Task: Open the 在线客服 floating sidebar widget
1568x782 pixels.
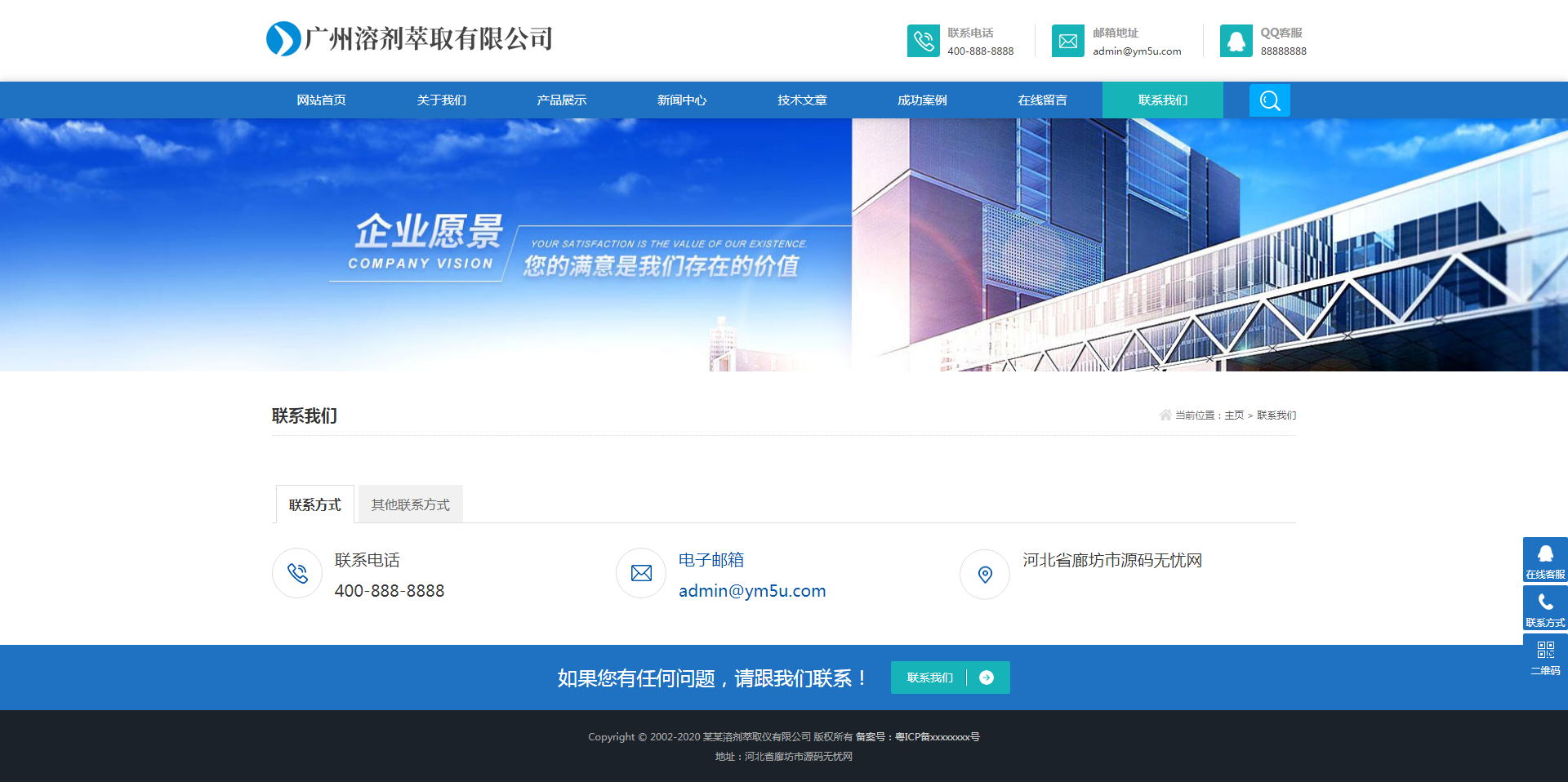Action: (x=1544, y=560)
